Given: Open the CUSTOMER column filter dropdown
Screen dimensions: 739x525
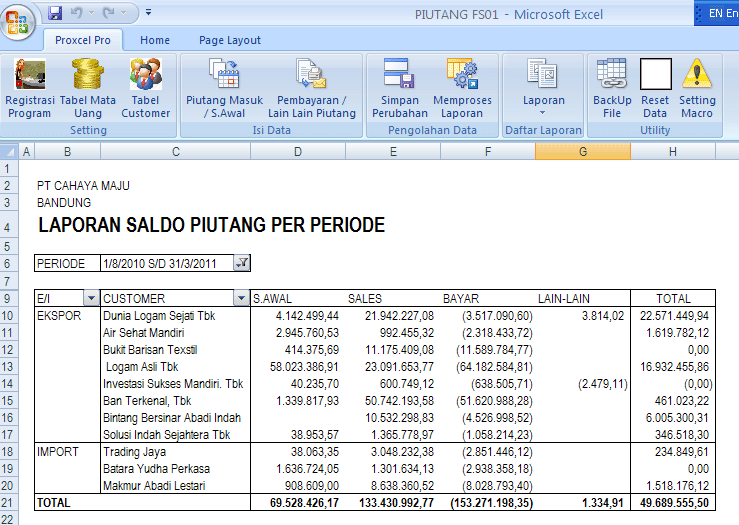Looking at the screenshot, I should coord(241,298).
